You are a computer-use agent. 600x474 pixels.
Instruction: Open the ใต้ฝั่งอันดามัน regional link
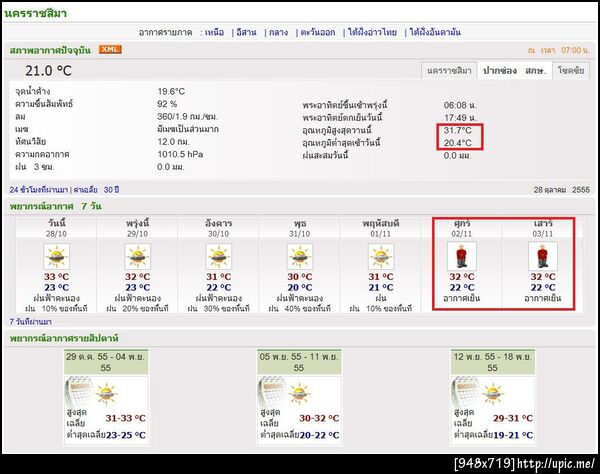(435, 33)
